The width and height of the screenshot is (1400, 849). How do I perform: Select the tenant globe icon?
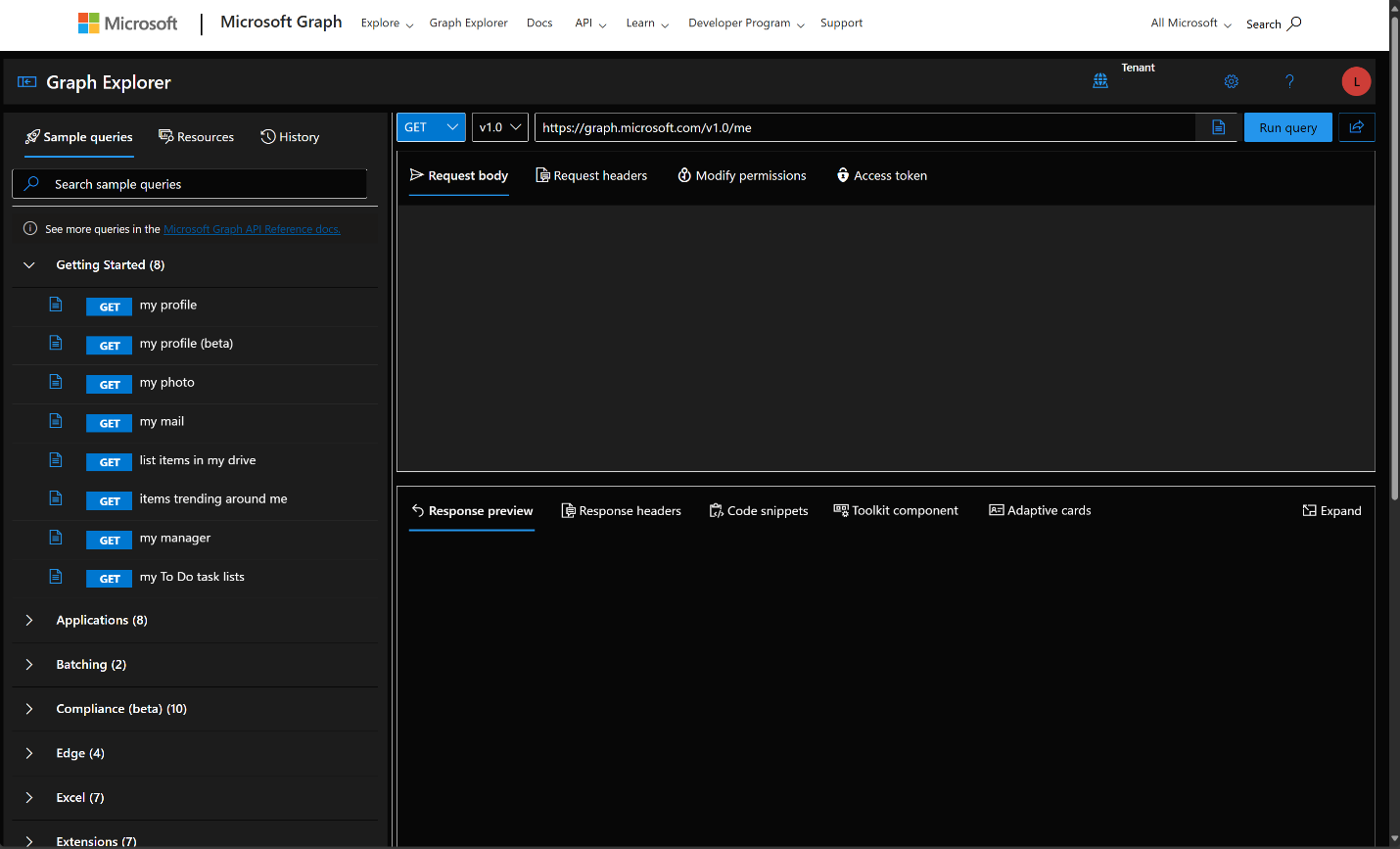click(x=1100, y=81)
